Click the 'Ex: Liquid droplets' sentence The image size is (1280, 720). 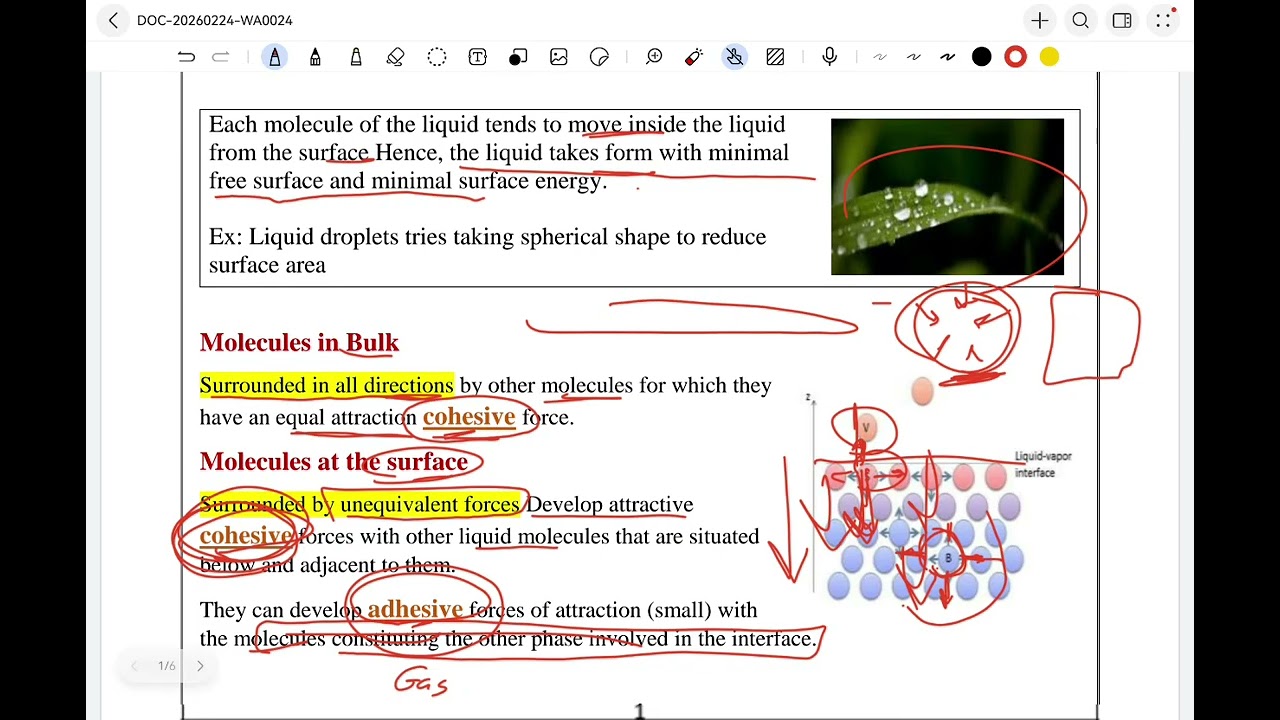[487, 251]
